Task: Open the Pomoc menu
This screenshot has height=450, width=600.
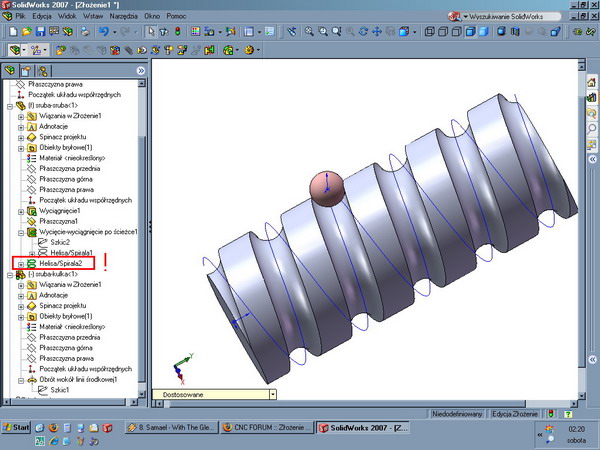Action: [176, 16]
